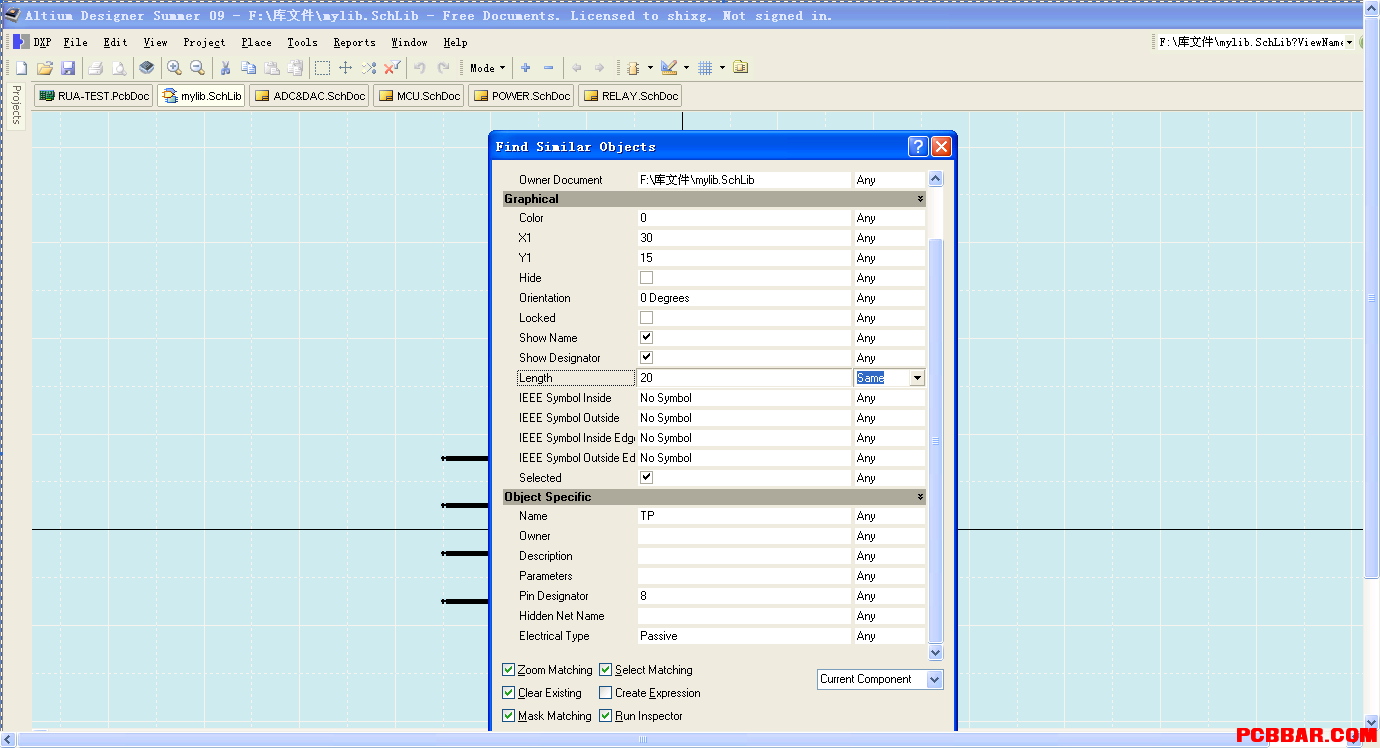Open the Mode dropdown in toolbar
This screenshot has width=1380, height=748.
(x=488, y=68)
